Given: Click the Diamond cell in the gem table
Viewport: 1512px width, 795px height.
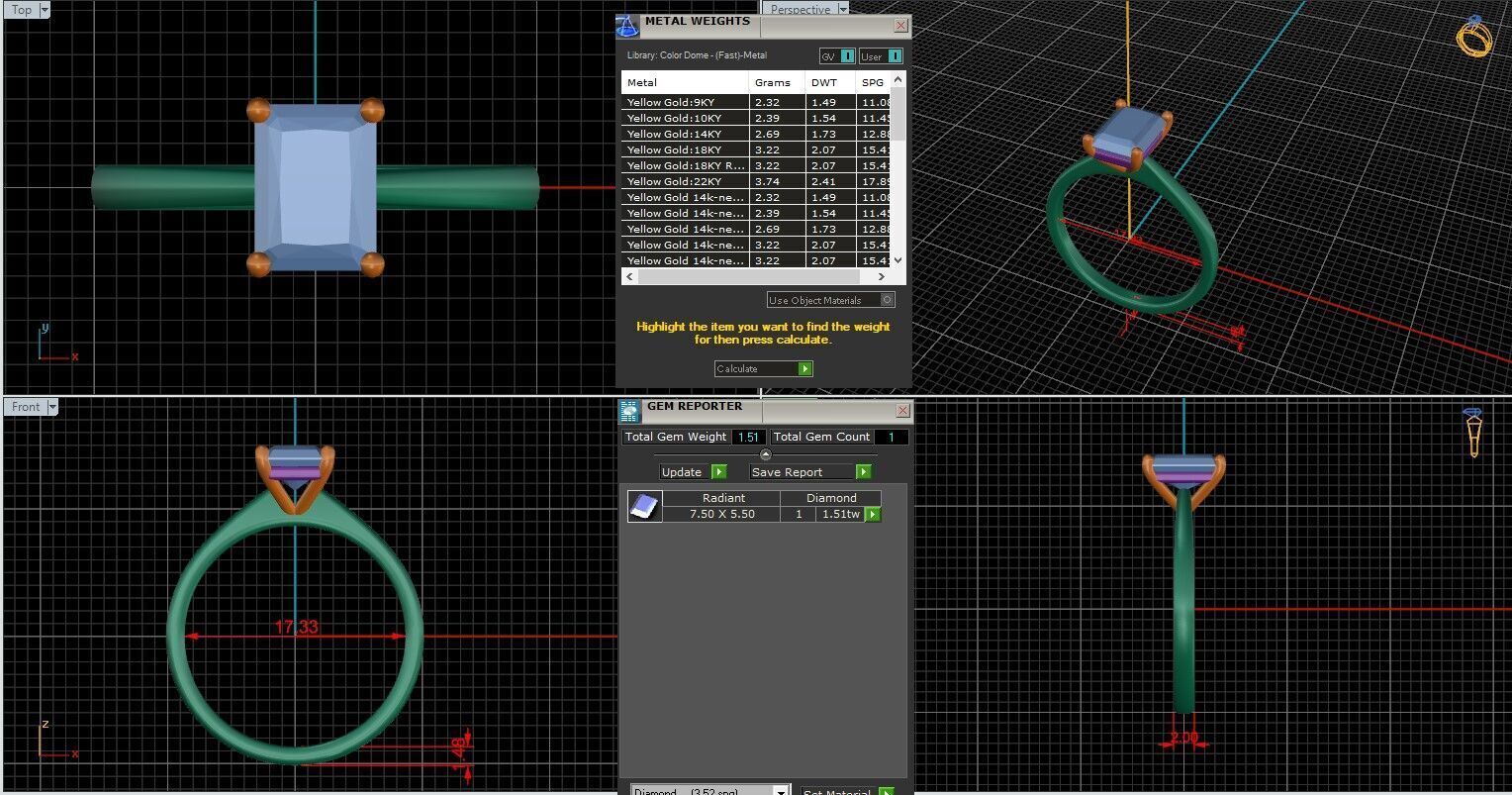Looking at the screenshot, I should click(x=830, y=498).
